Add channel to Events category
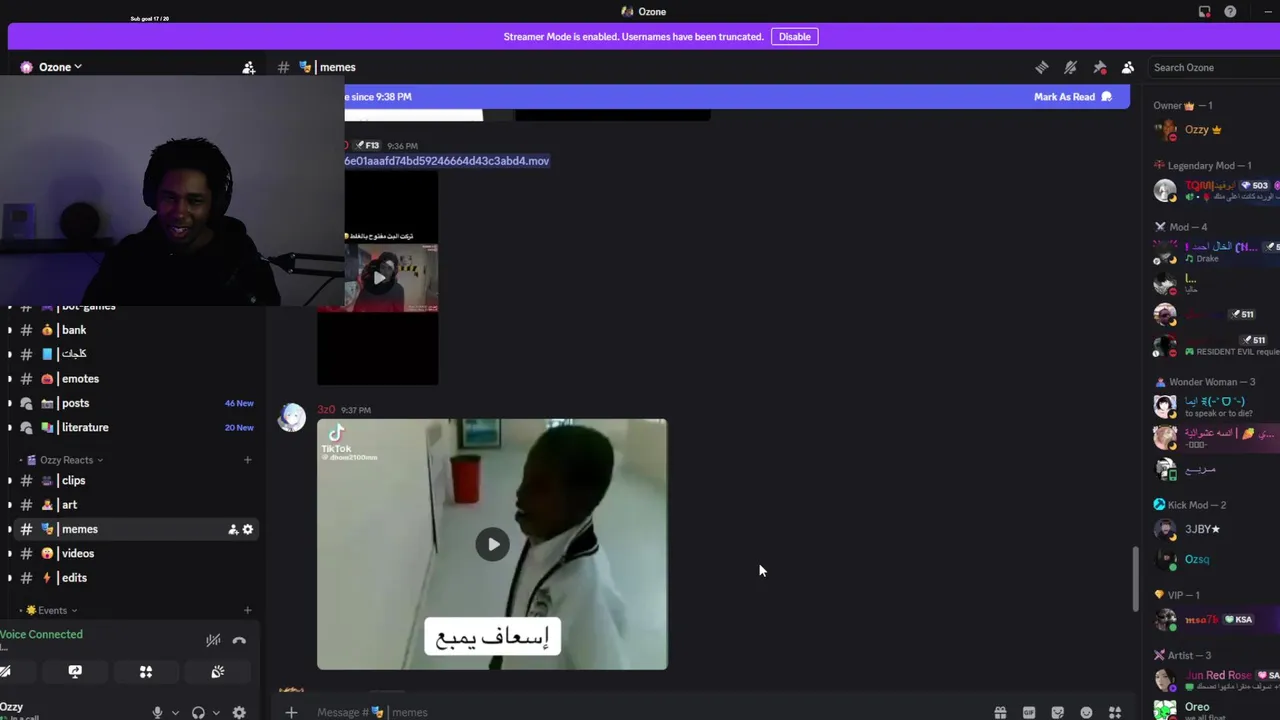Viewport: 1280px width, 720px height. pyautogui.click(x=248, y=610)
